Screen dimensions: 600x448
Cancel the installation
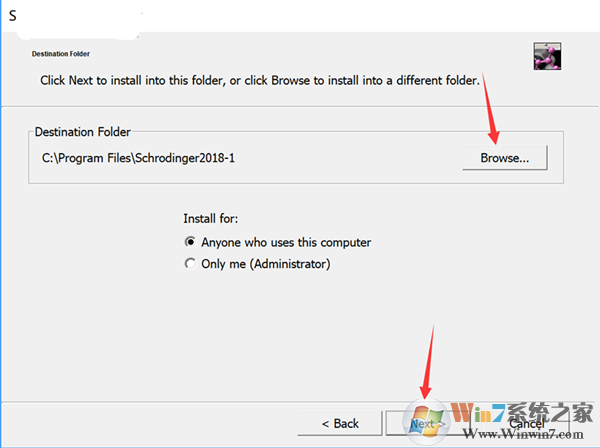(x=527, y=424)
